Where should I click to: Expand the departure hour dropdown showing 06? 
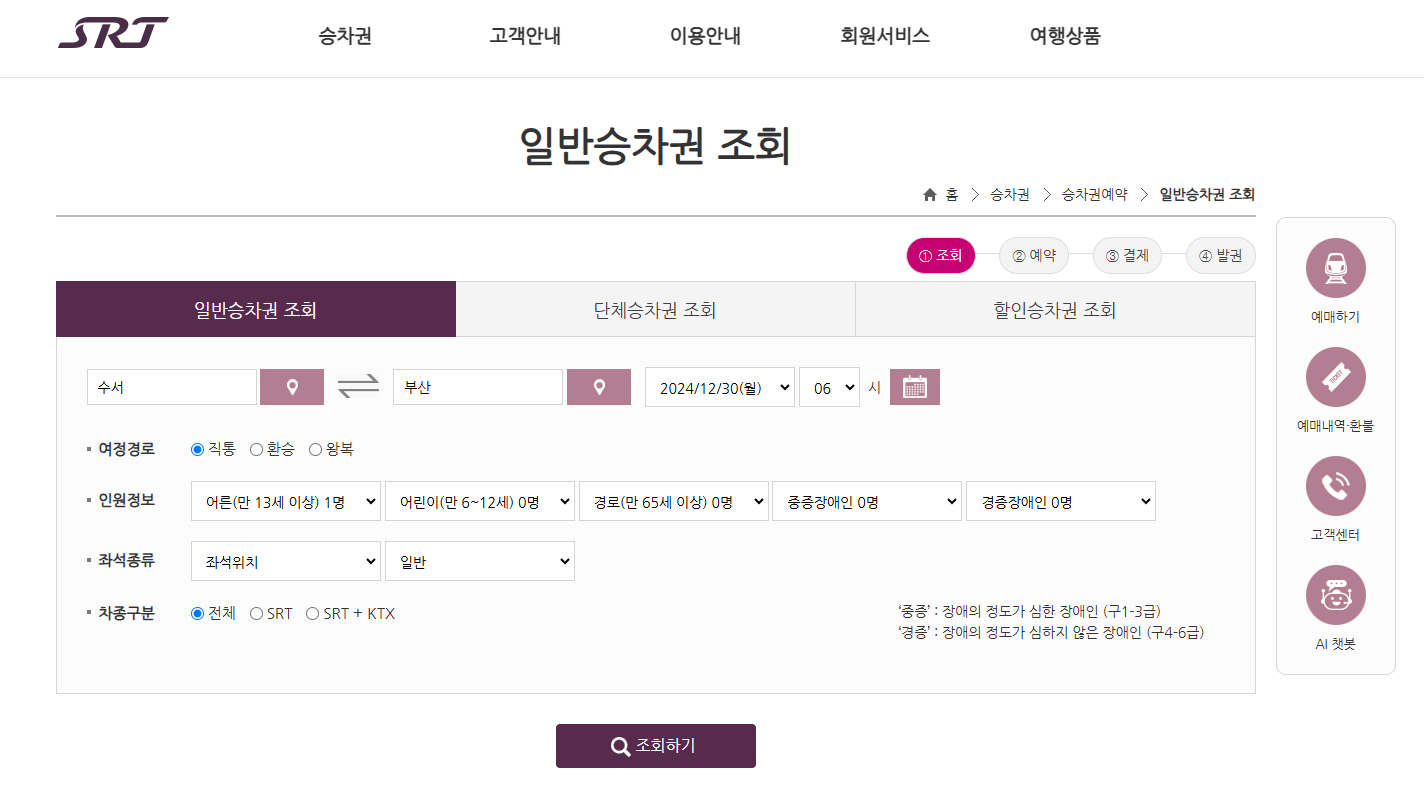pos(829,386)
